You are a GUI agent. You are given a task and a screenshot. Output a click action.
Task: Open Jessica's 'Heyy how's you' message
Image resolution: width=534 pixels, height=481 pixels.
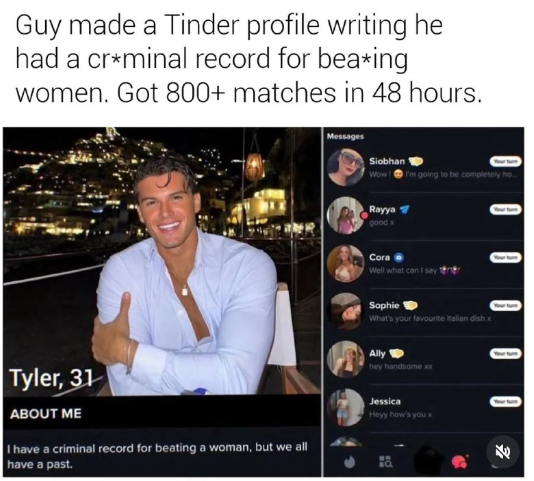[425, 408]
